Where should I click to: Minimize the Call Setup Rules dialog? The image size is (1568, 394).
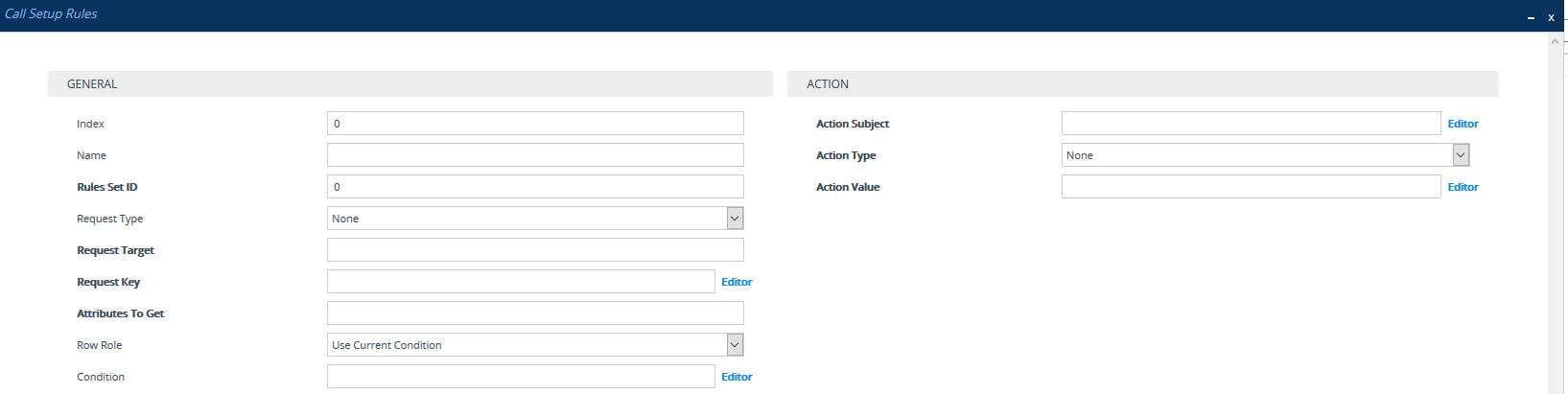coord(1531,17)
